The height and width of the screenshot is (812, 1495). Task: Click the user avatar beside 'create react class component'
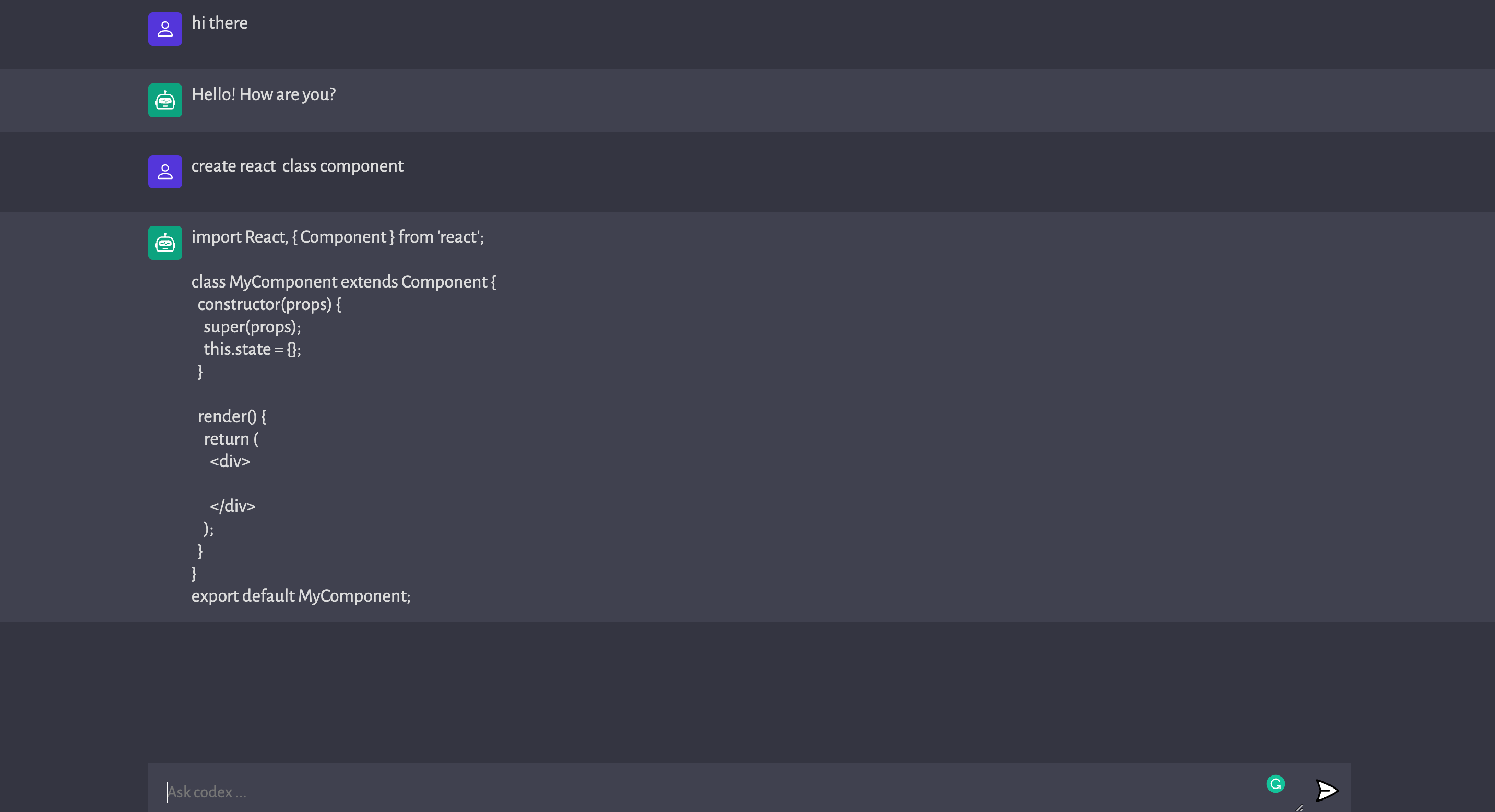pyautogui.click(x=165, y=172)
